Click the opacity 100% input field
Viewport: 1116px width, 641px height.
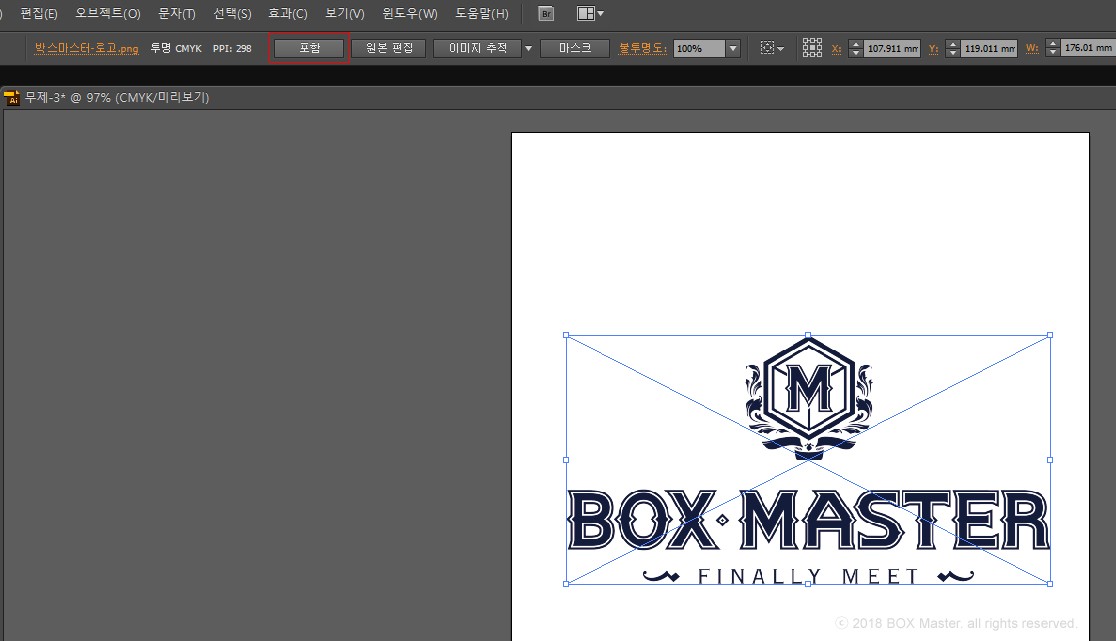(699, 48)
